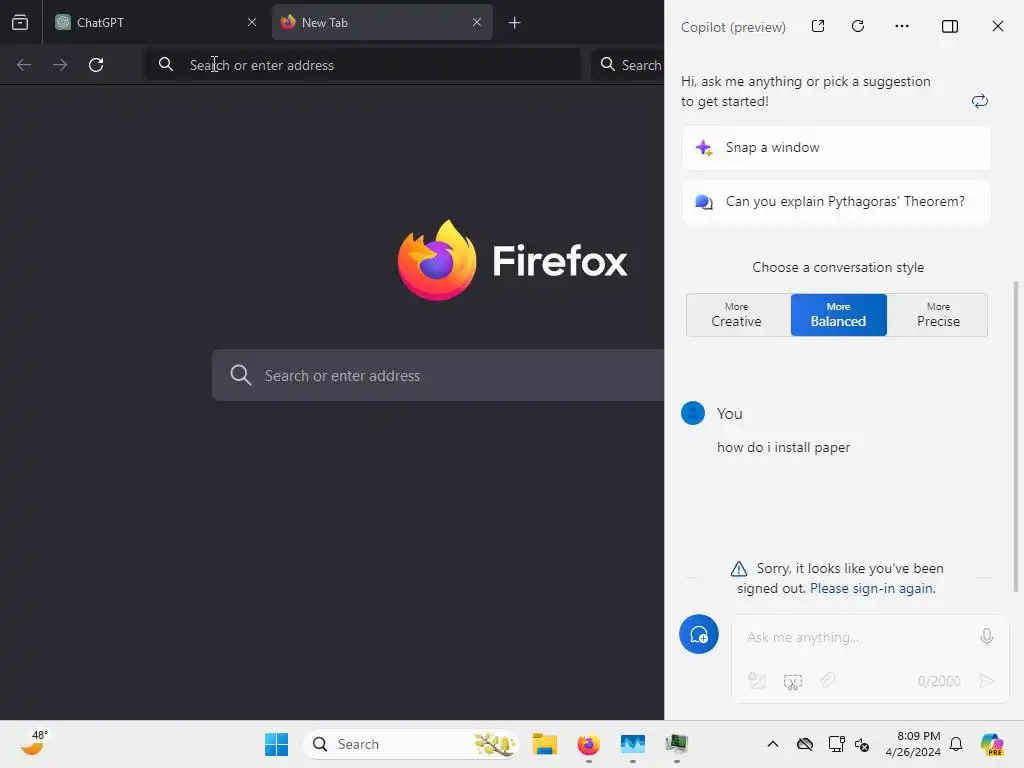Viewport: 1024px width, 768px height.
Task: Click the message how do i install paper
Action: (x=783, y=447)
